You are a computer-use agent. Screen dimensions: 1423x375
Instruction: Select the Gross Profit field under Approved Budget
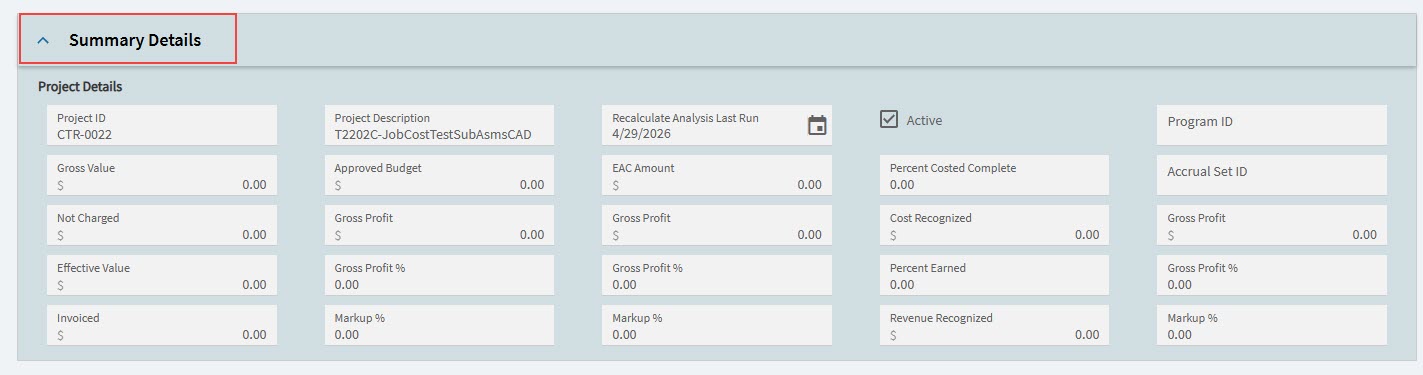coord(439,225)
